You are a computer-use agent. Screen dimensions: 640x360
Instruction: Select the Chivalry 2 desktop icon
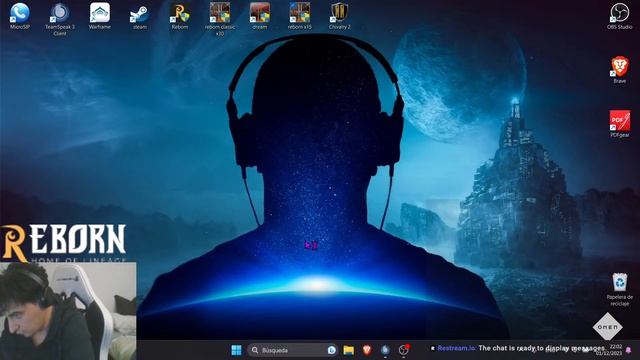[340, 16]
